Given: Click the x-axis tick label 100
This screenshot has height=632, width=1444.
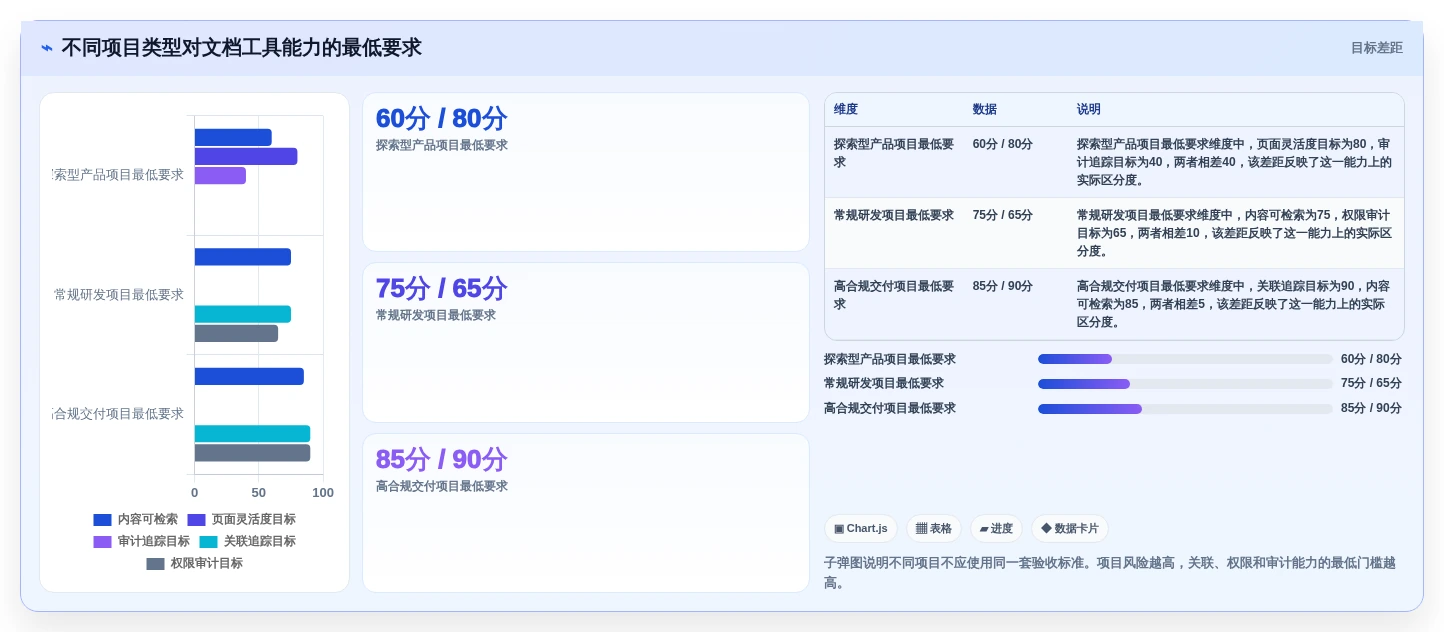Looking at the screenshot, I should pos(323,493).
